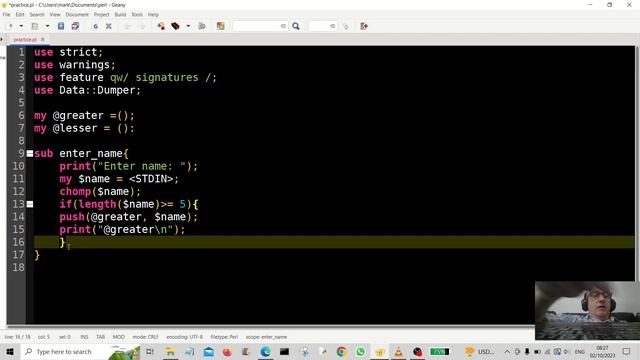
Task: Open the Windows Start menu
Action: 10,351
